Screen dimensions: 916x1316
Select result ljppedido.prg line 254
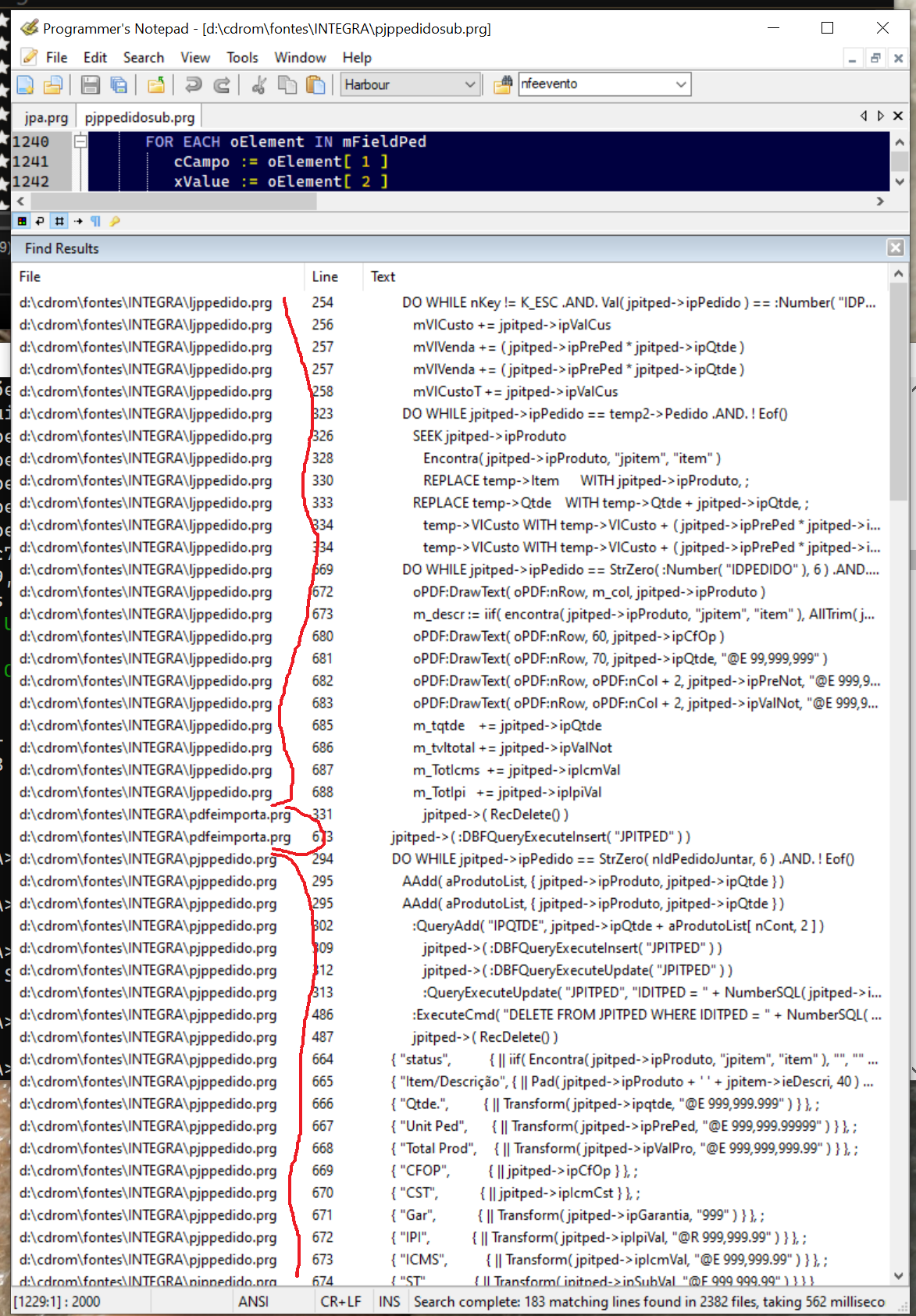[450, 302]
